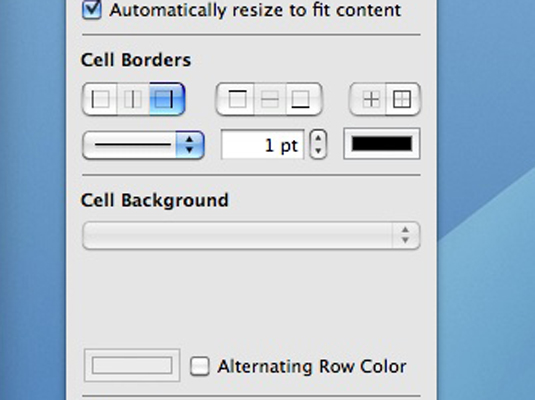This screenshot has height=400, width=535.
Task: Select the top cell border button
Action: (235, 99)
